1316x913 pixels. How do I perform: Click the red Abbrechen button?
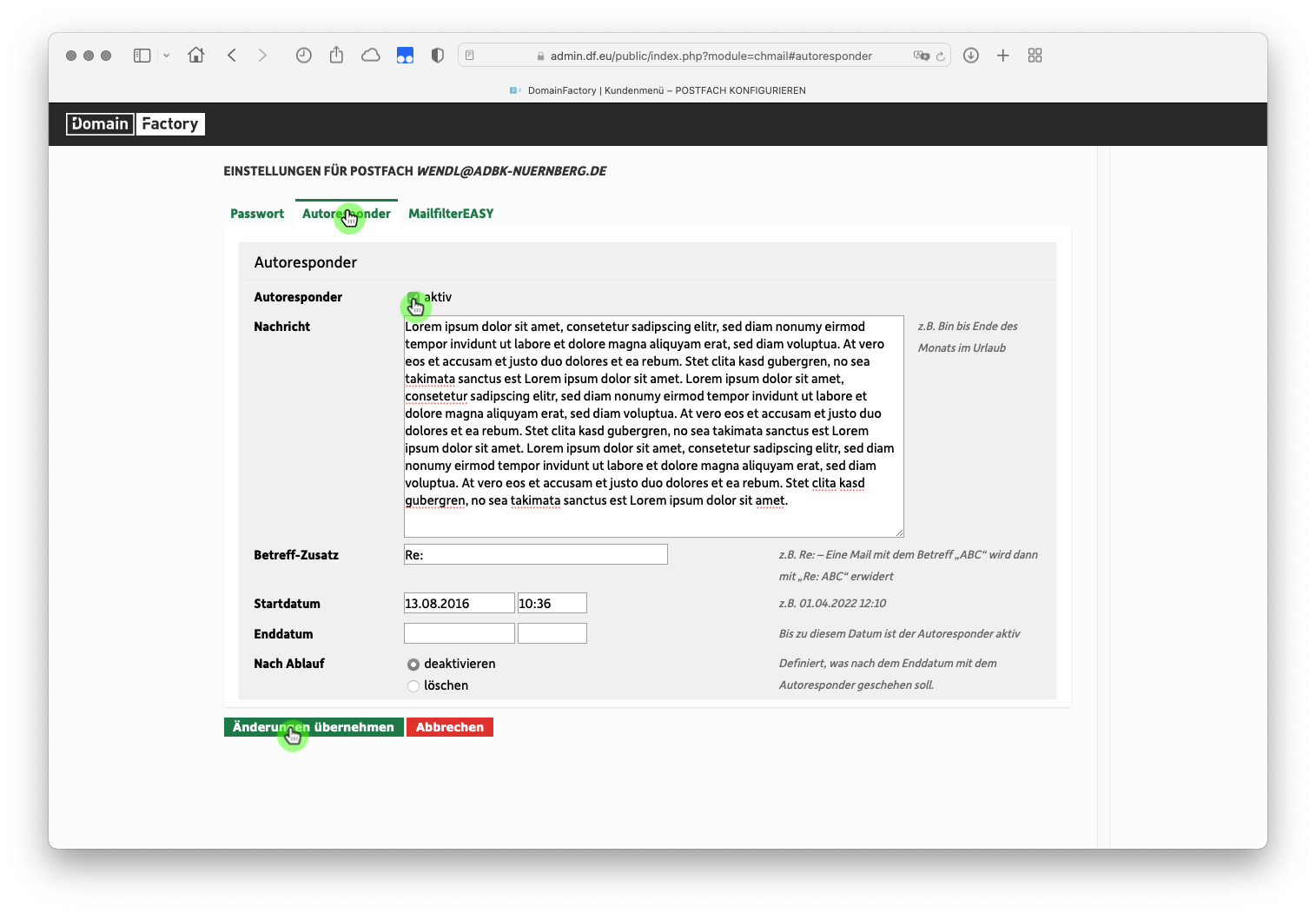450,727
